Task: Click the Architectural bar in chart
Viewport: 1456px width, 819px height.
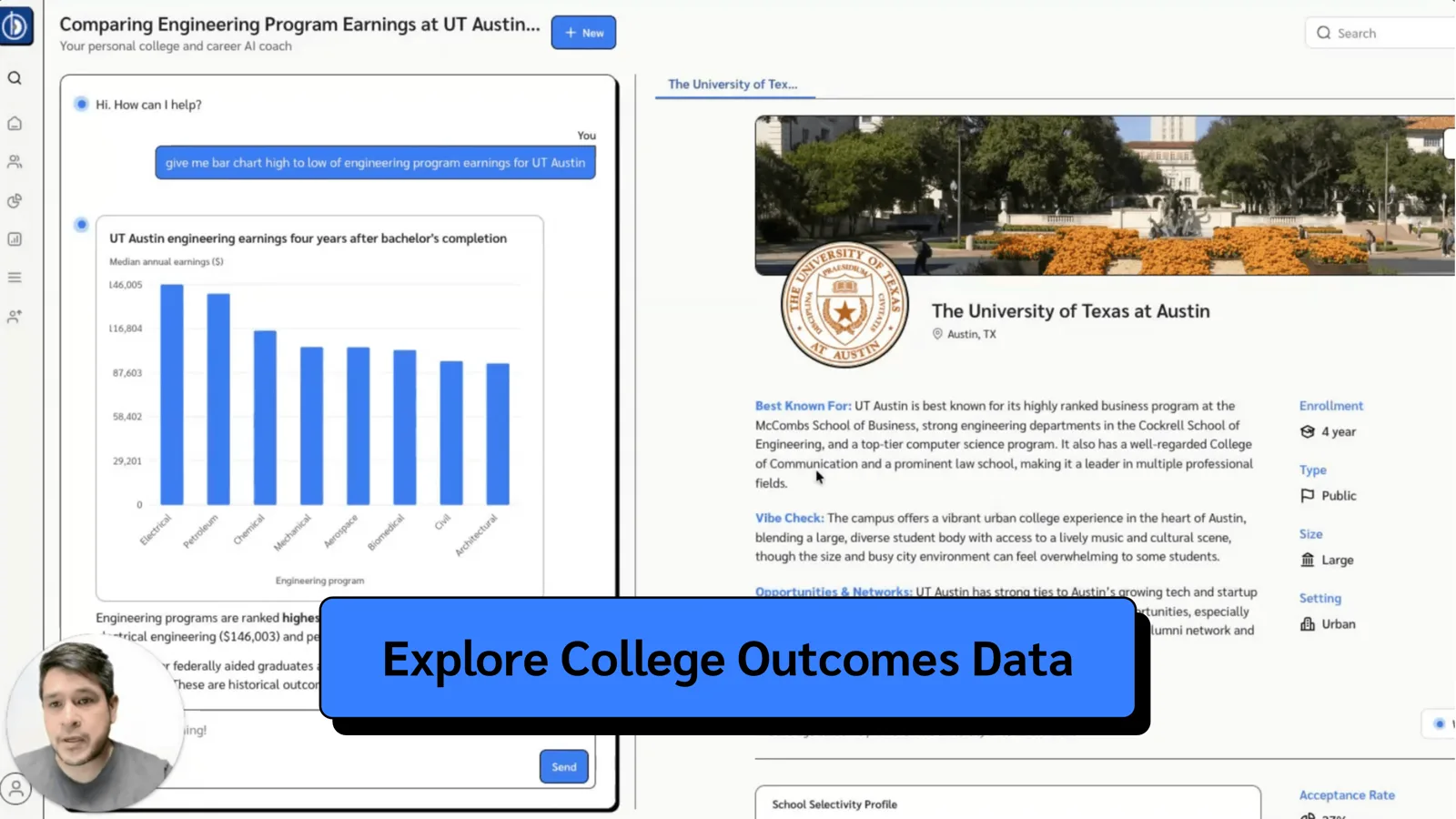Action: coord(498,434)
